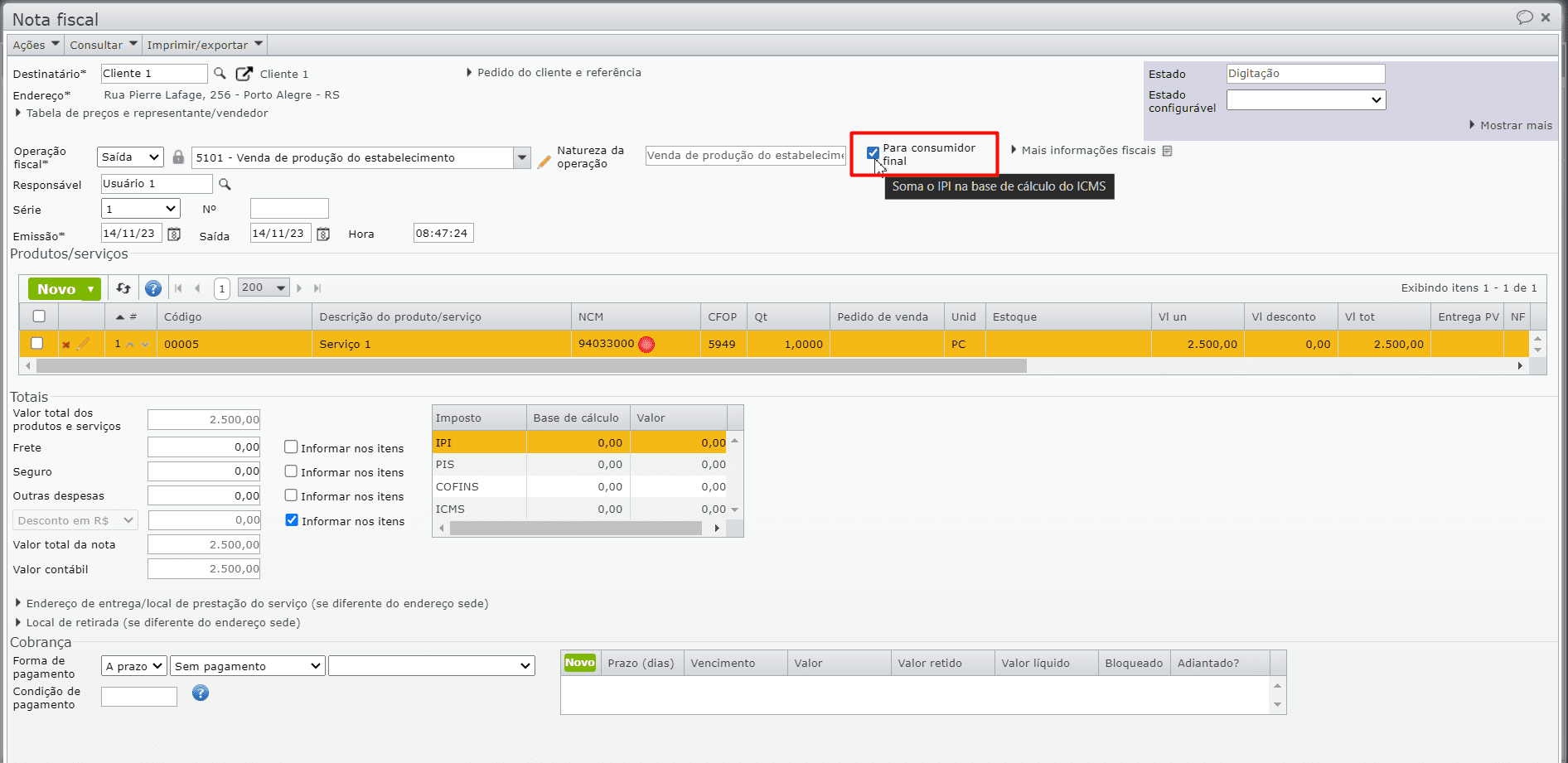Expand Local de retirada section
The height and width of the screenshot is (763, 1568).
[x=157, y=622]
